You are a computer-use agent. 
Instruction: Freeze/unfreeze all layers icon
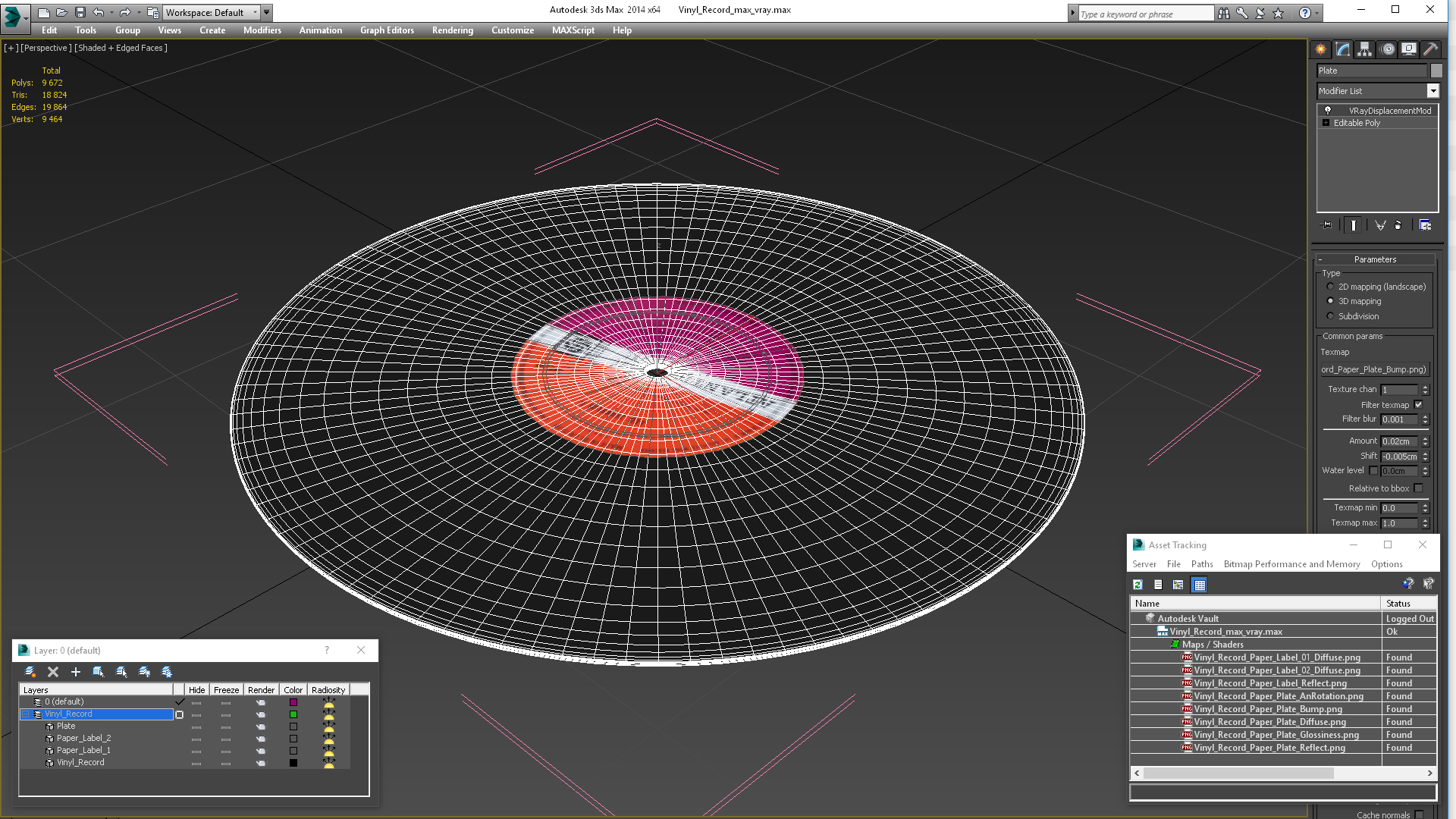[x=167, y=672]
